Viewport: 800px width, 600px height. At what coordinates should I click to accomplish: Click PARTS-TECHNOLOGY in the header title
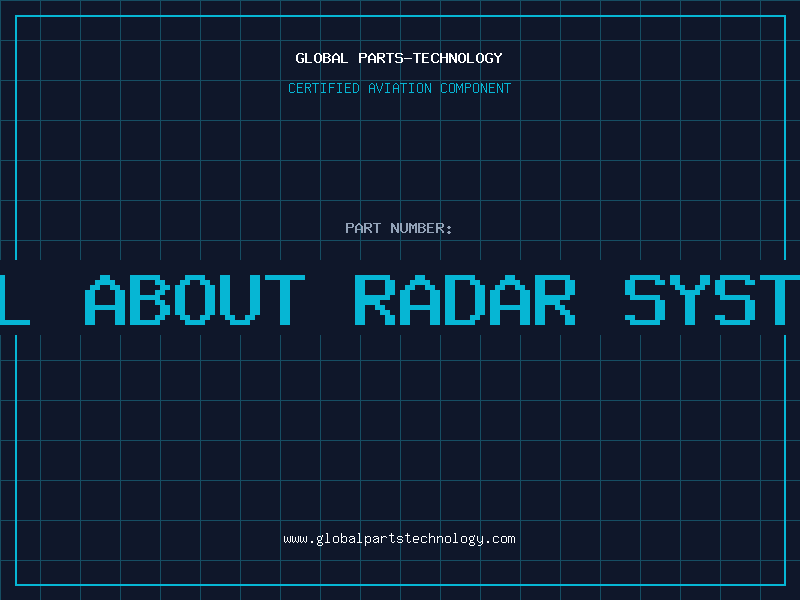click(x=430, y=58)
